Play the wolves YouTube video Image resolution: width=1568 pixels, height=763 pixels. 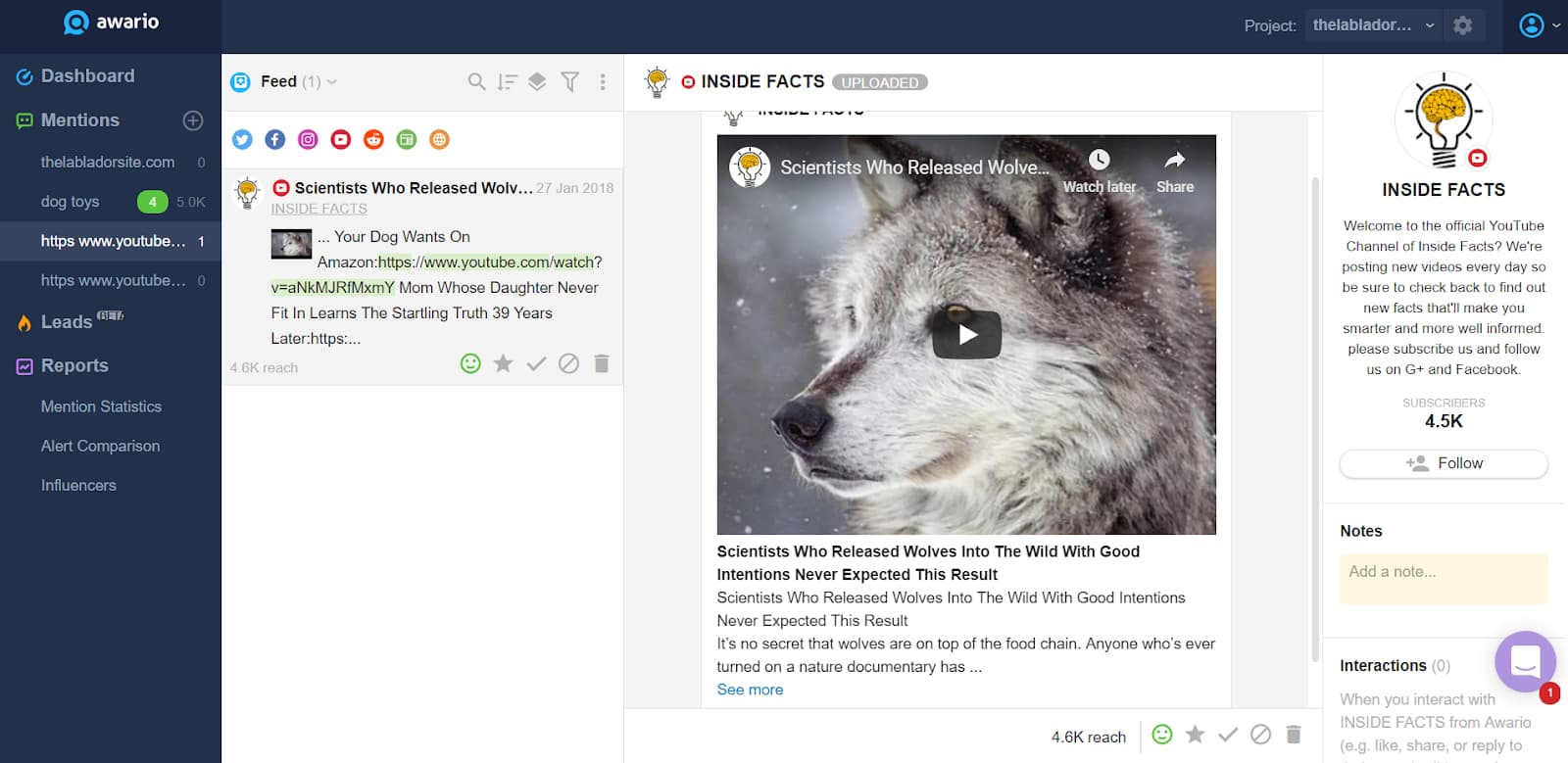coord(966,335)
